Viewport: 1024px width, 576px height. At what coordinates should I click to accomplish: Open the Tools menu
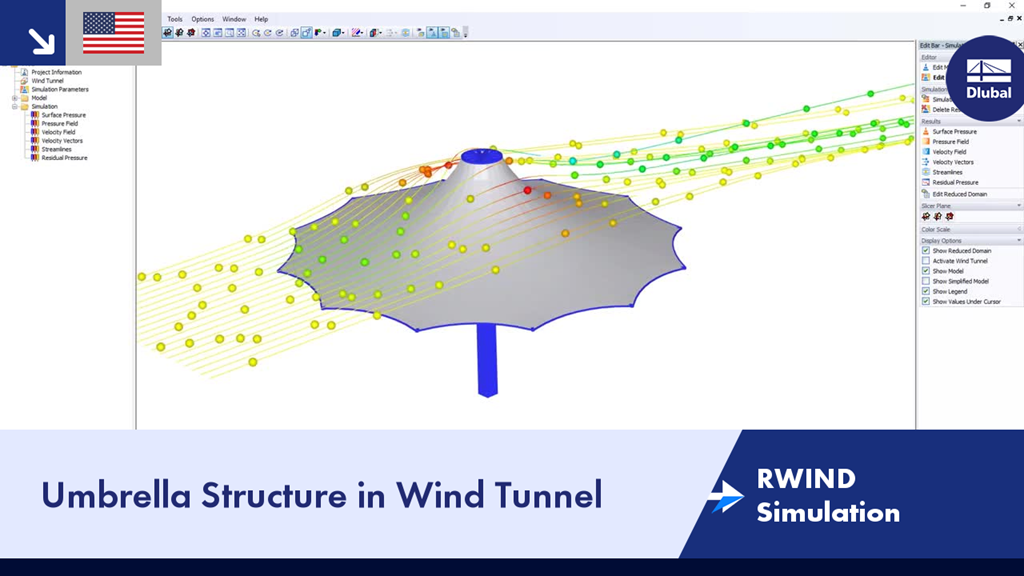[175, 19]
